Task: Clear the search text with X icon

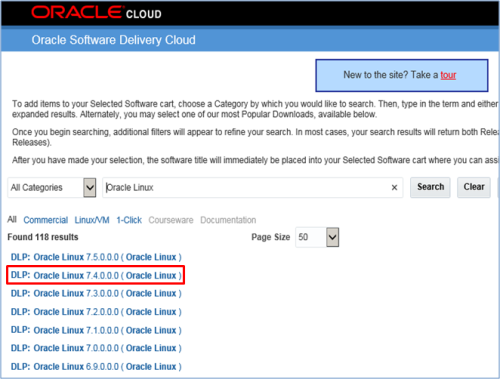Action: (394, 187)
